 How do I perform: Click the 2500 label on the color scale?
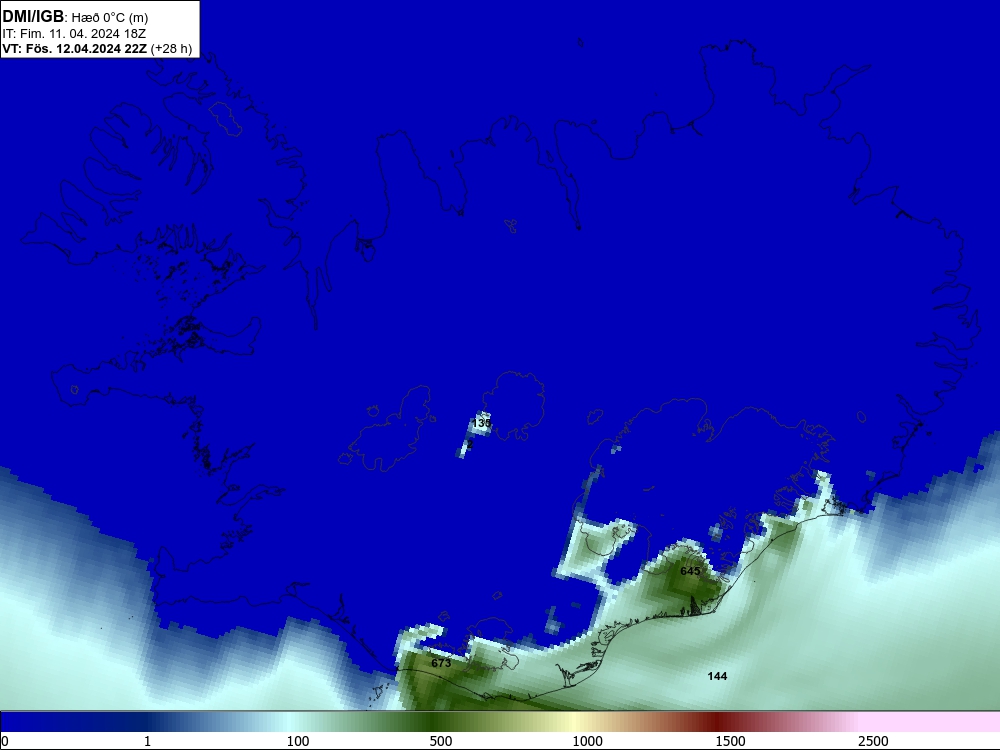pos(873,741)
